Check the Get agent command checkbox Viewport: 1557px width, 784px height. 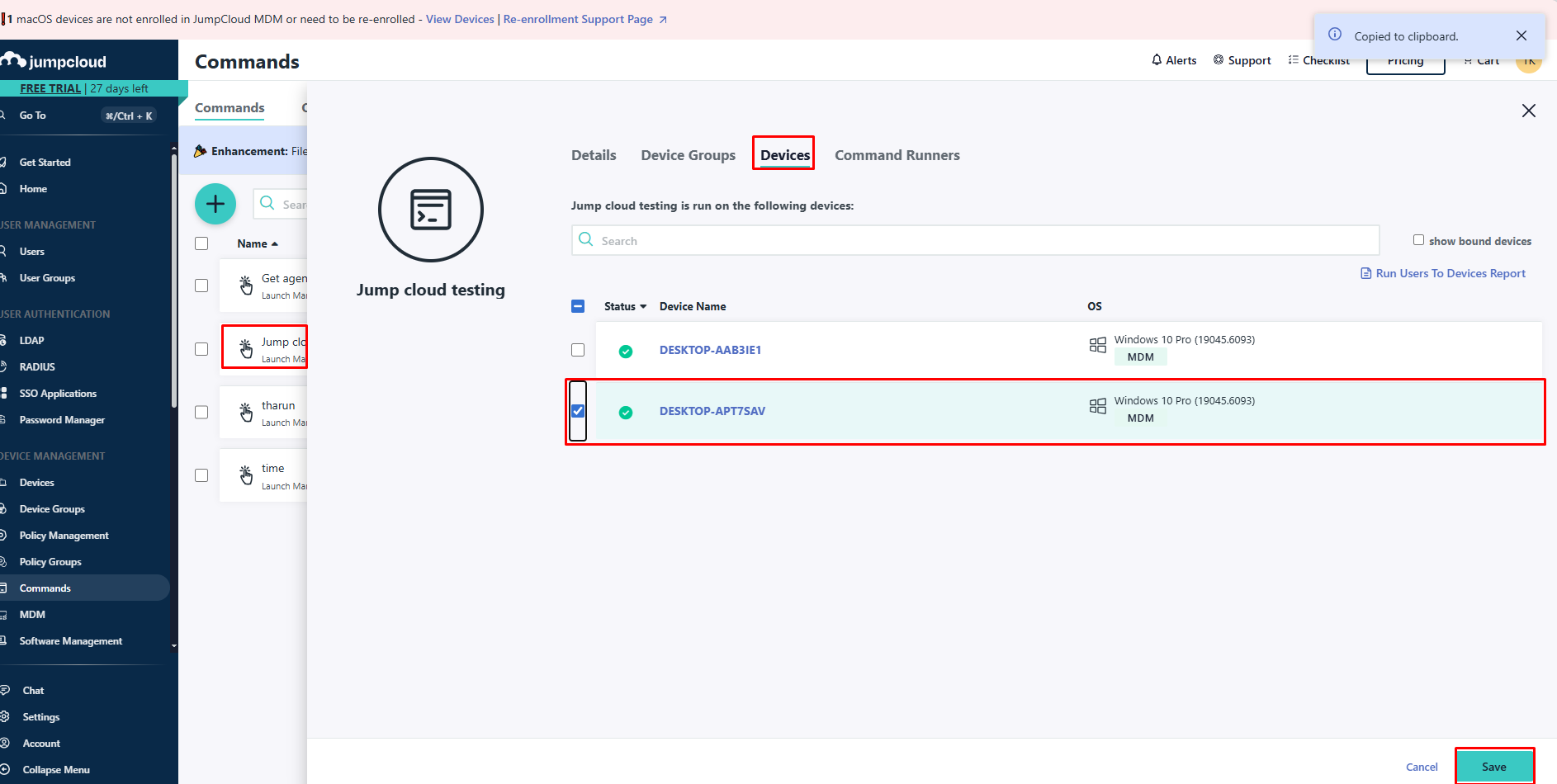coord(201,286)
